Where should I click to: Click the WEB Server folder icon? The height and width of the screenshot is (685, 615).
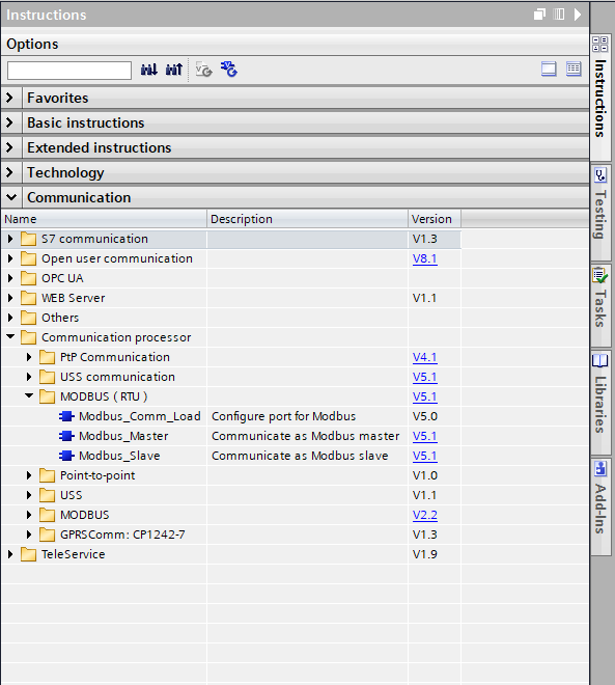click(28, 298)
